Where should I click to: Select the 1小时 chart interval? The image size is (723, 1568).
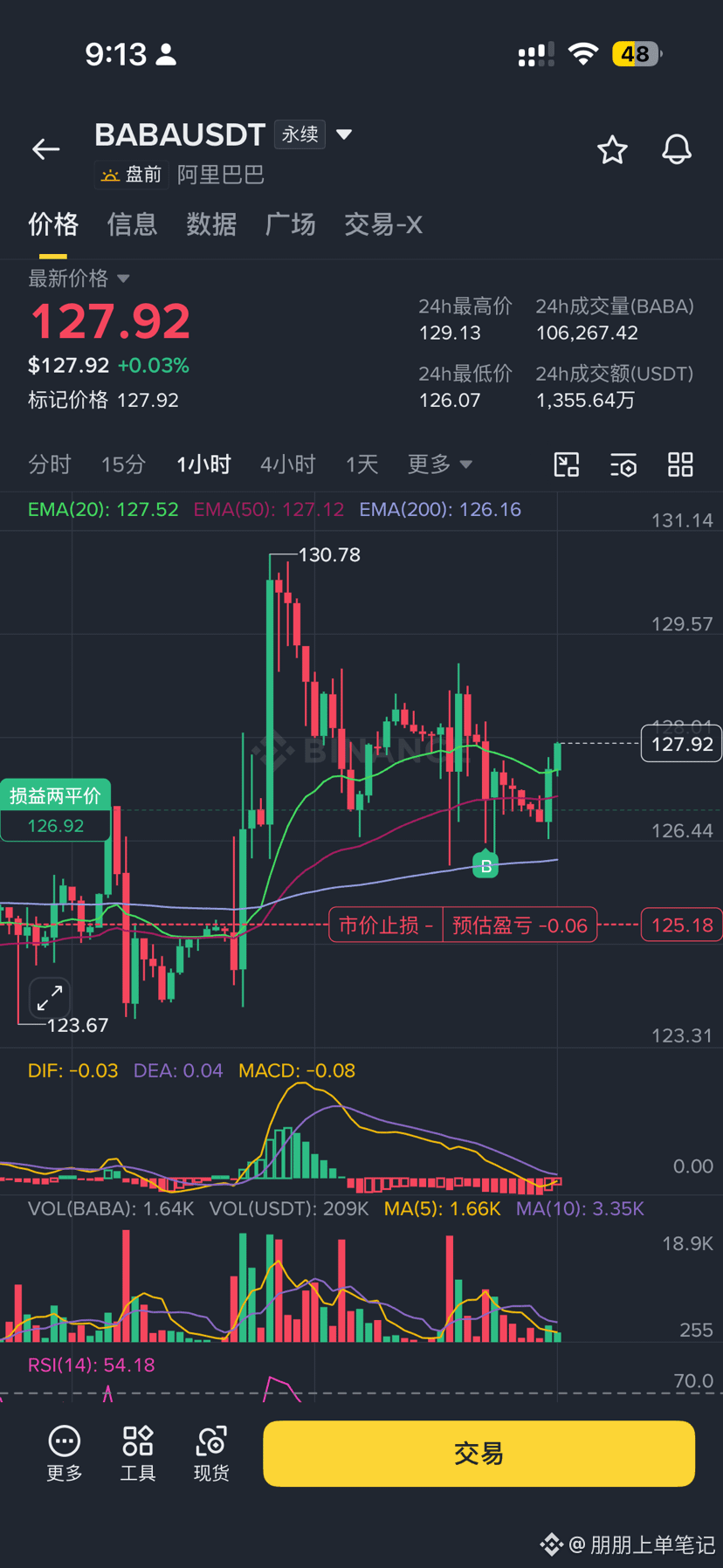click(x=203, y=464)
